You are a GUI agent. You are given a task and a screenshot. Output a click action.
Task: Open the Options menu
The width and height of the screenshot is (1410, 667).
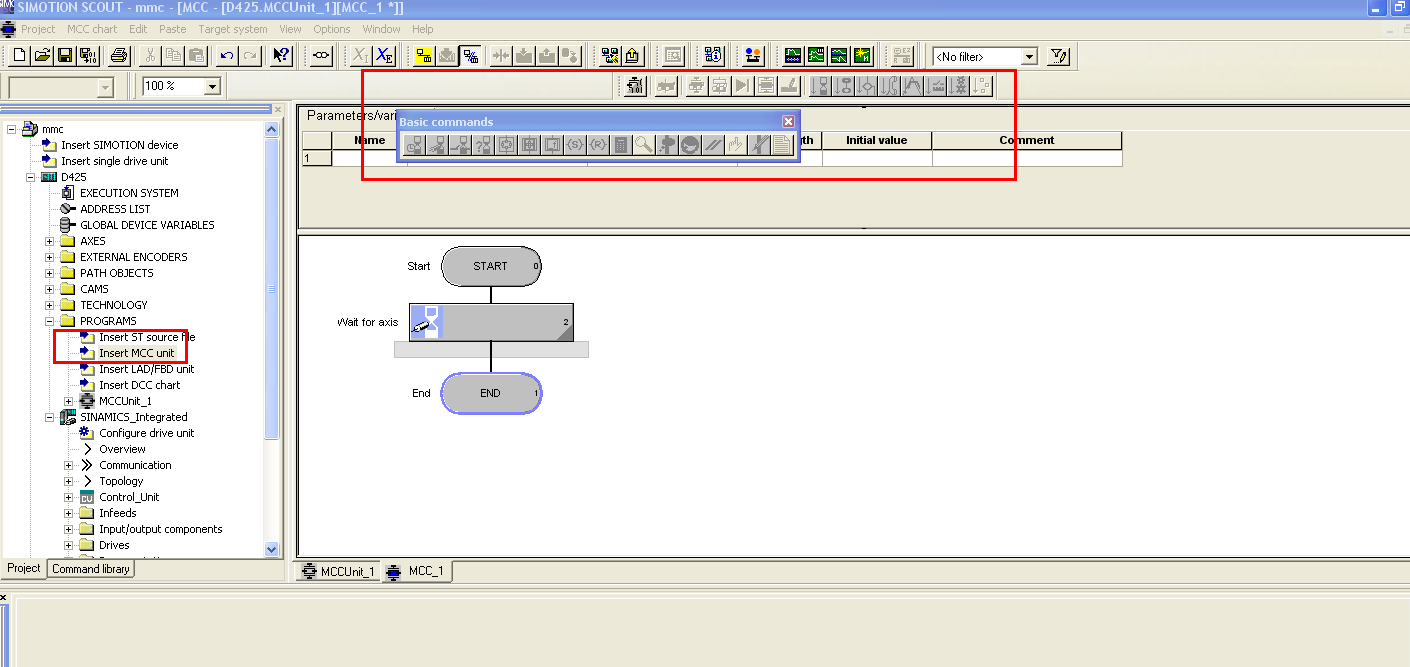tap(332, 29)
